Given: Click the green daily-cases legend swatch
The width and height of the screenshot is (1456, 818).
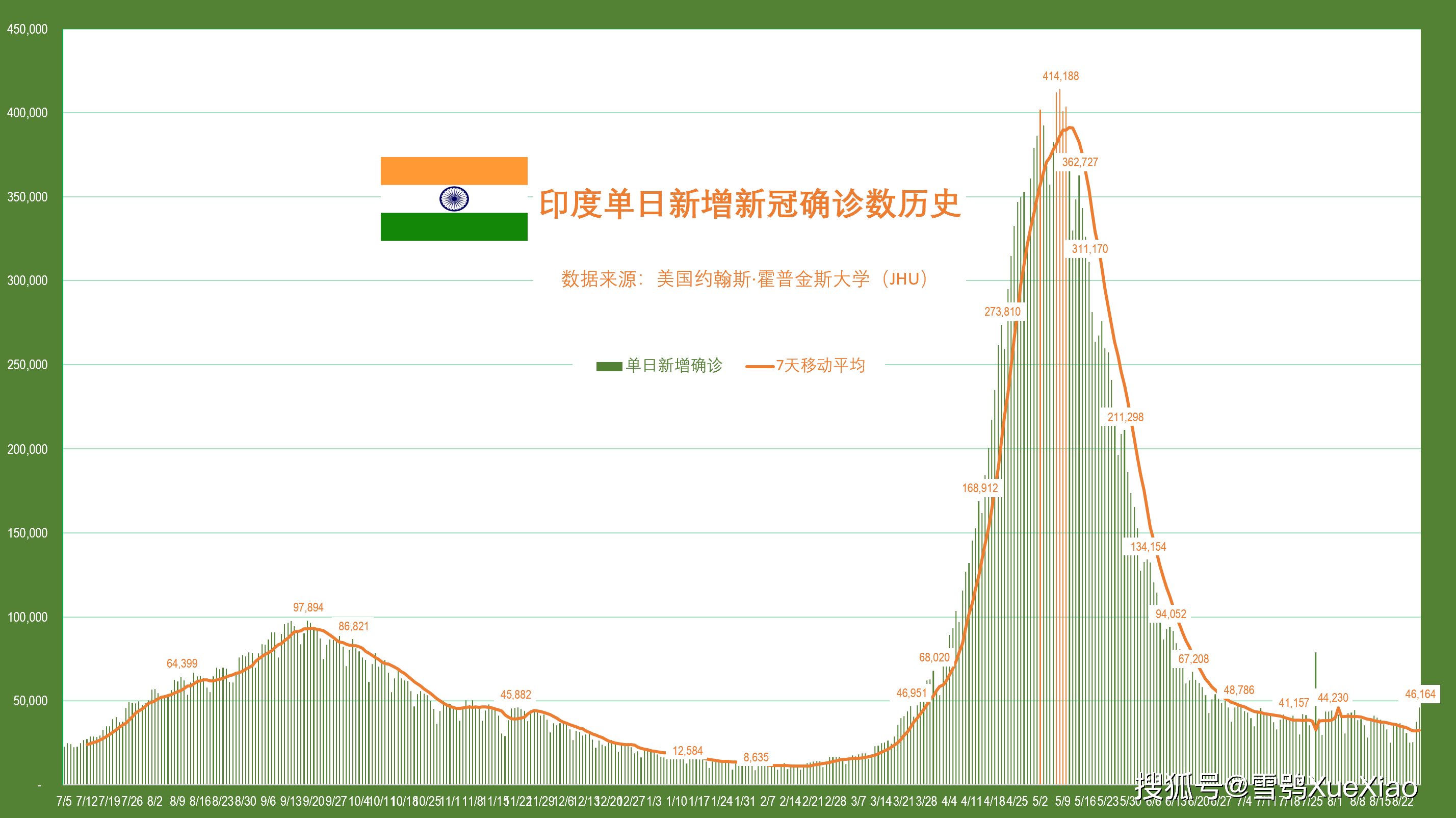Looking at the screenshot, I should click(609, 366).
